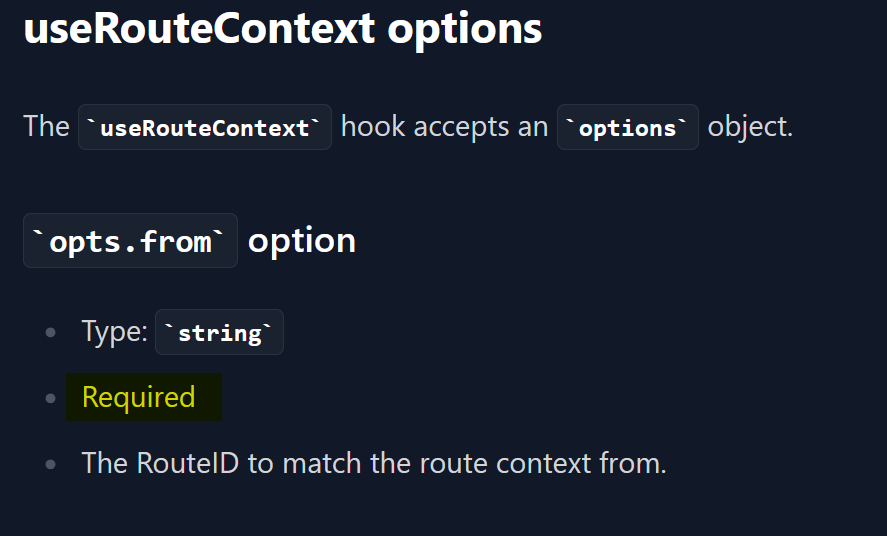Click the "hook accepts an" text

[444, 127]
